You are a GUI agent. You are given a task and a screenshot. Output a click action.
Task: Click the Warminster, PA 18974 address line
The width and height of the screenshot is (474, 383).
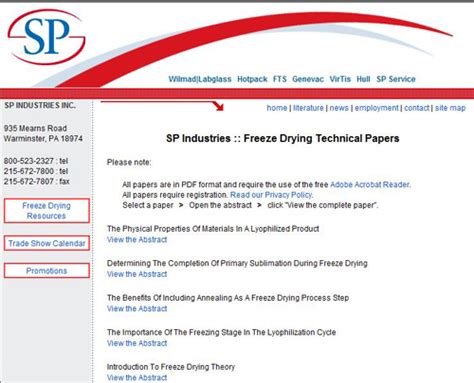point(43,139)
